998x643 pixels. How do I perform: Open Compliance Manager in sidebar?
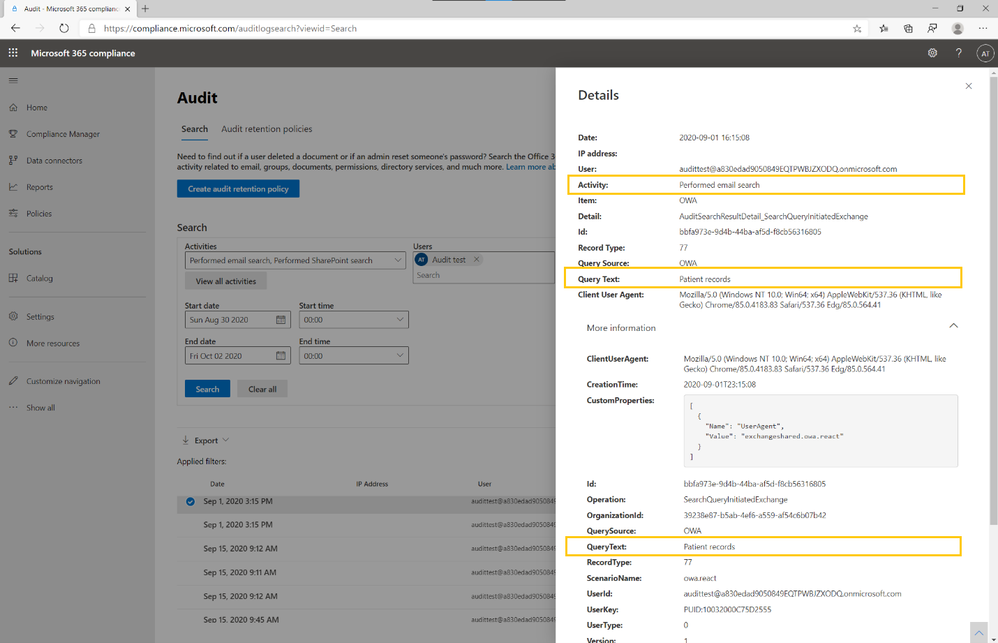62,134
